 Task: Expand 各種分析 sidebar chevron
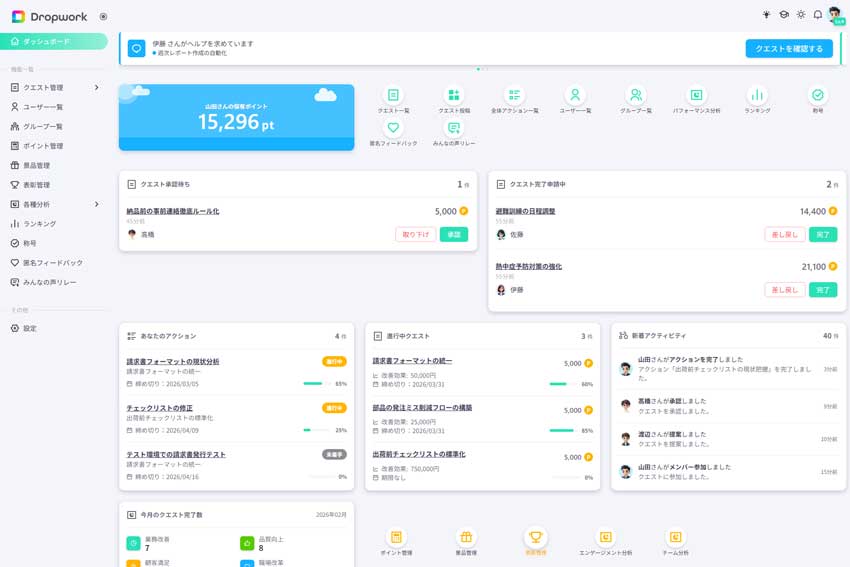point(96,204)
